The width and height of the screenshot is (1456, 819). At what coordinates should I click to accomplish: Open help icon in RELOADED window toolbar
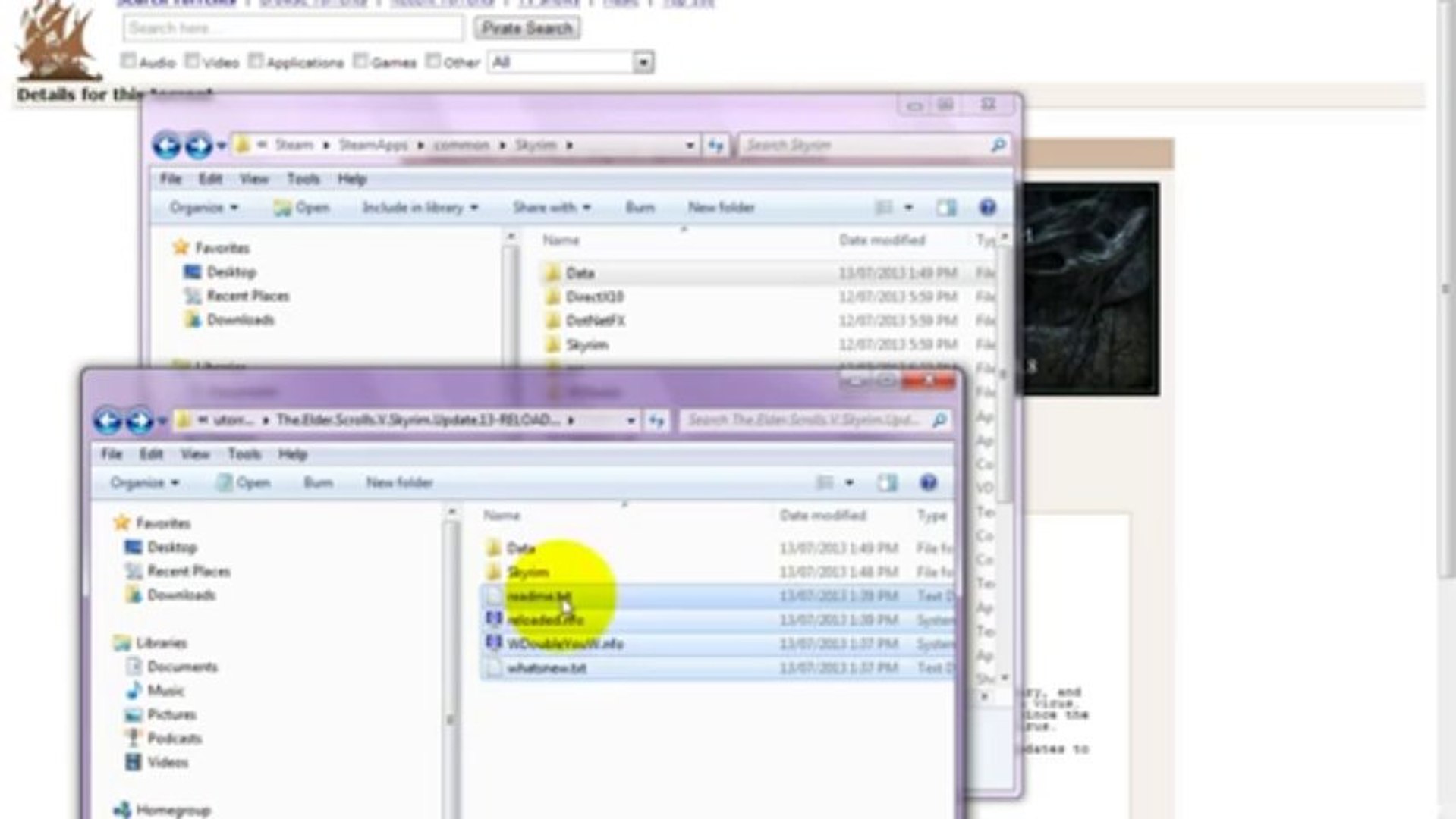pos(928,482)
